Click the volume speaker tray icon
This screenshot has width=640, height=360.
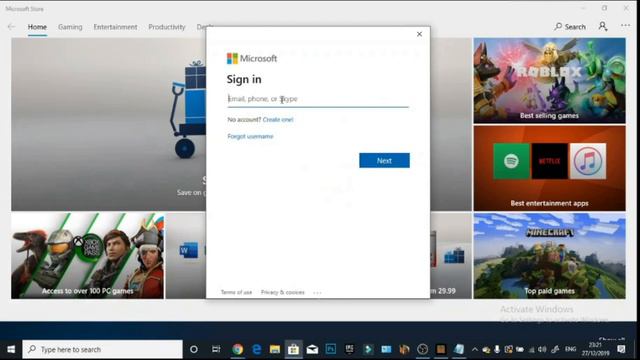[x=542, y=350]
